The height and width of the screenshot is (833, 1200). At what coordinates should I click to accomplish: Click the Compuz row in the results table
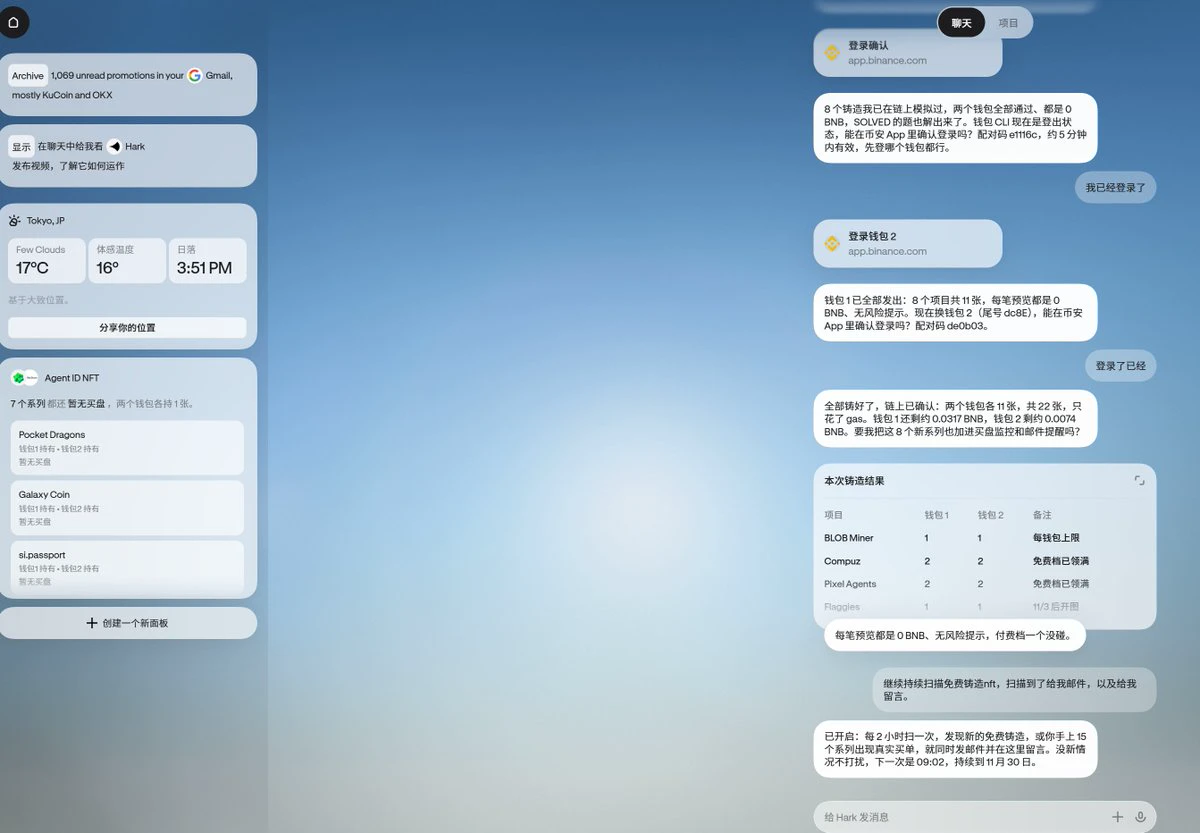coord(985,561)
